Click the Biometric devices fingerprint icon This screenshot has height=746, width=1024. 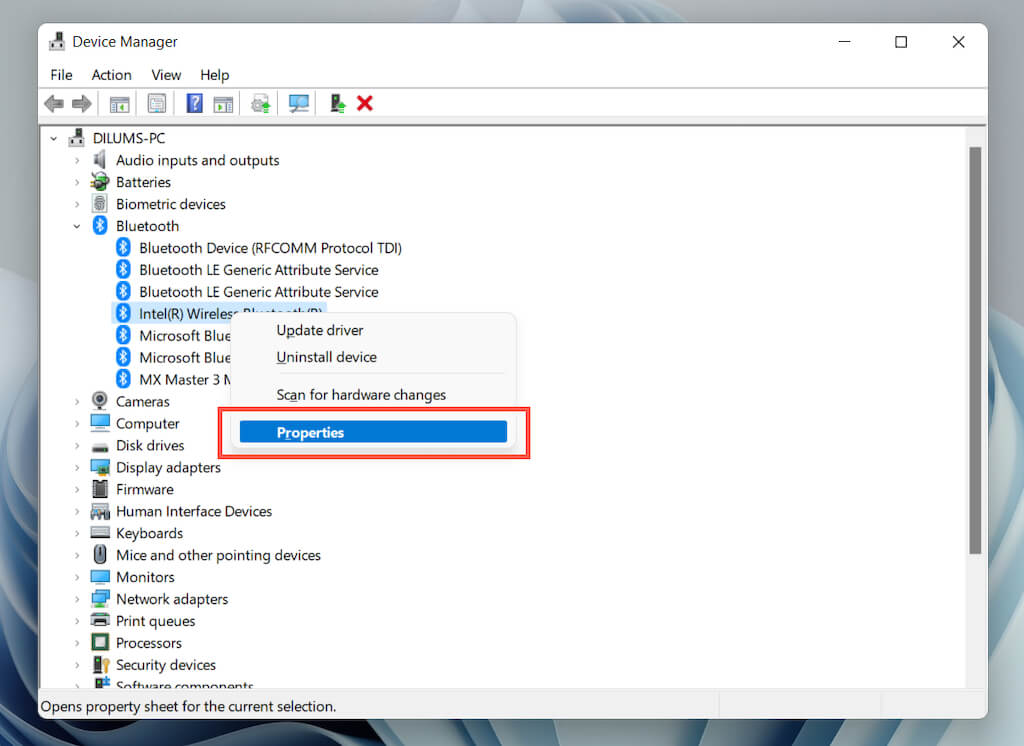(x=100, y=204)
